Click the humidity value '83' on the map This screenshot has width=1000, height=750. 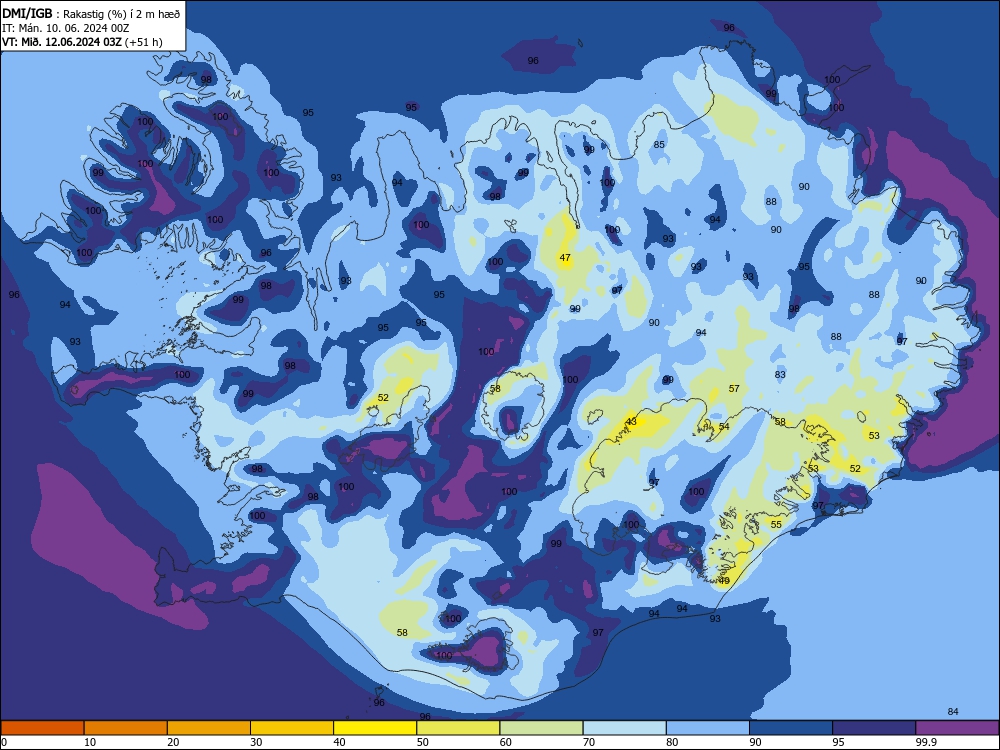pyautogui.click(x=780, y=374)
